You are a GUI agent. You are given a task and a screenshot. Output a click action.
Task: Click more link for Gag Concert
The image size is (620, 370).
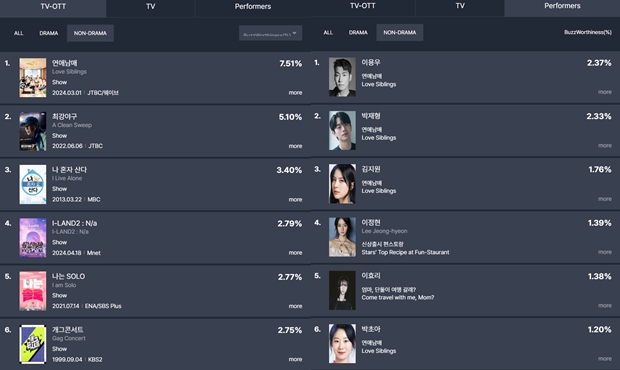coord(295,359)
